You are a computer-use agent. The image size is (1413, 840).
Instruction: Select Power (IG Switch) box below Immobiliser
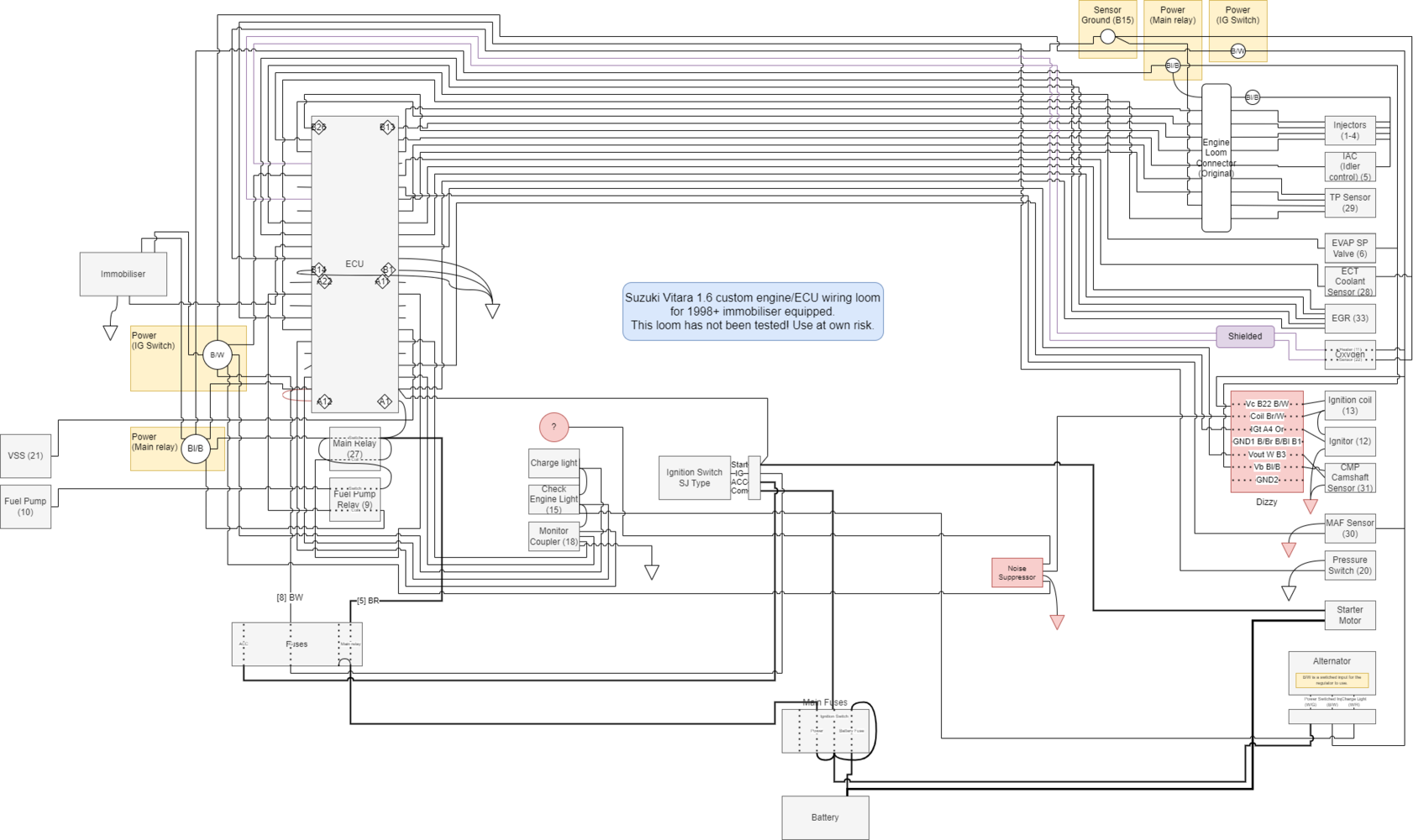(188, 358)
